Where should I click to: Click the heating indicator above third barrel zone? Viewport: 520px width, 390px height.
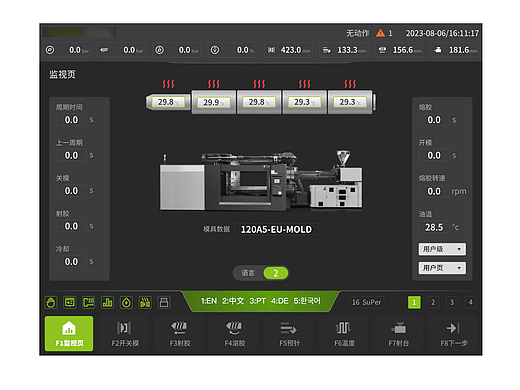[x=259, y=84]
